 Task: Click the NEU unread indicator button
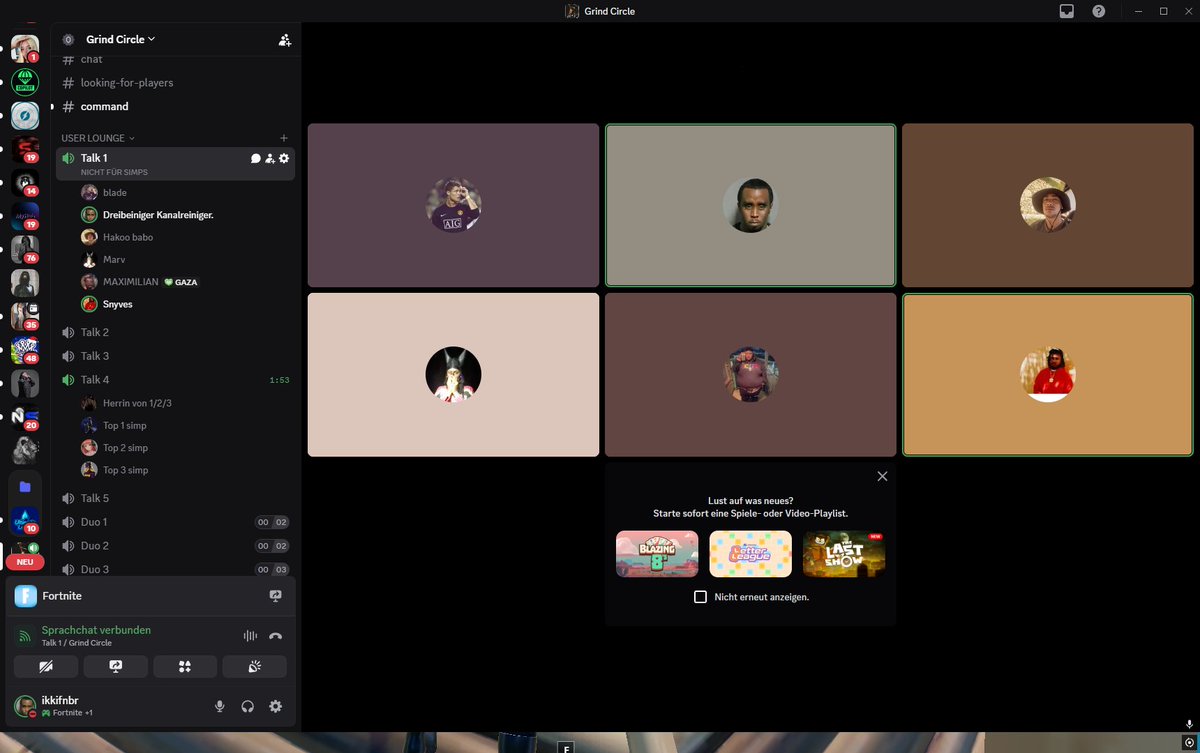(25, 562)
